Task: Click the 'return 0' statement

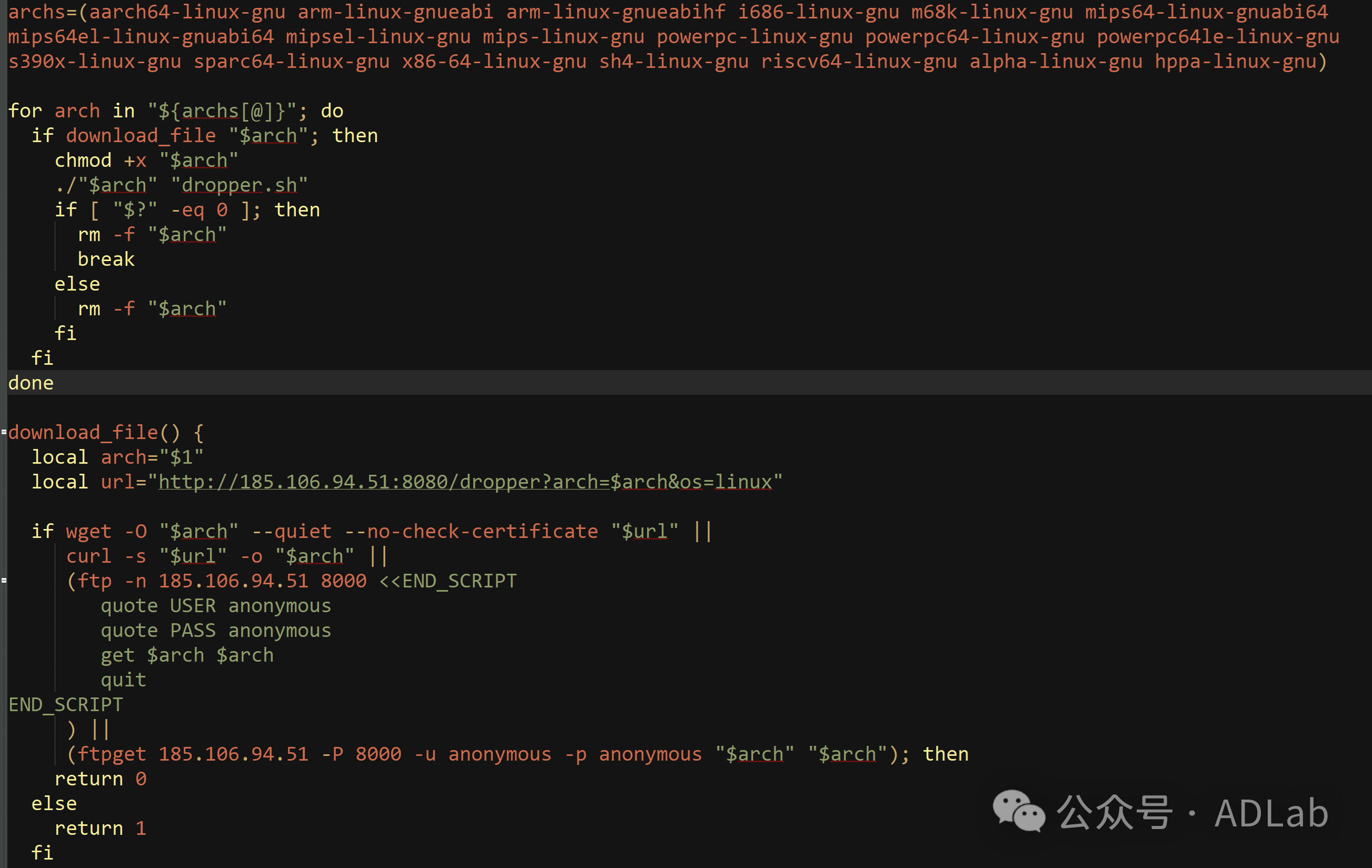Action: (x=100, y=779)
